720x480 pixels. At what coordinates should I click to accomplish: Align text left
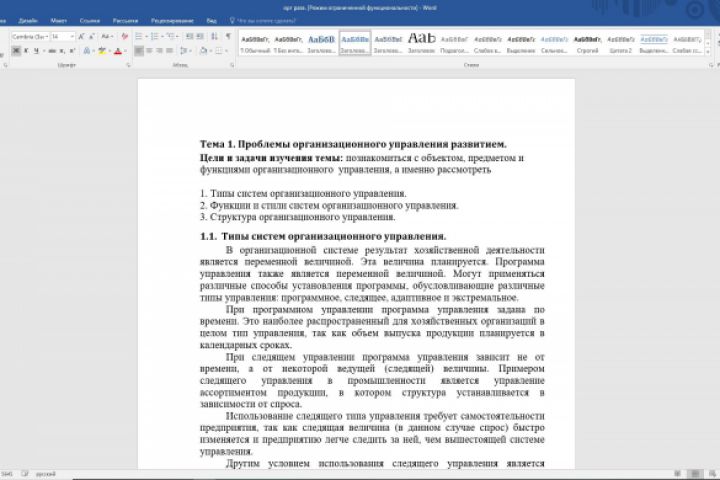click(x=139, y=51)
